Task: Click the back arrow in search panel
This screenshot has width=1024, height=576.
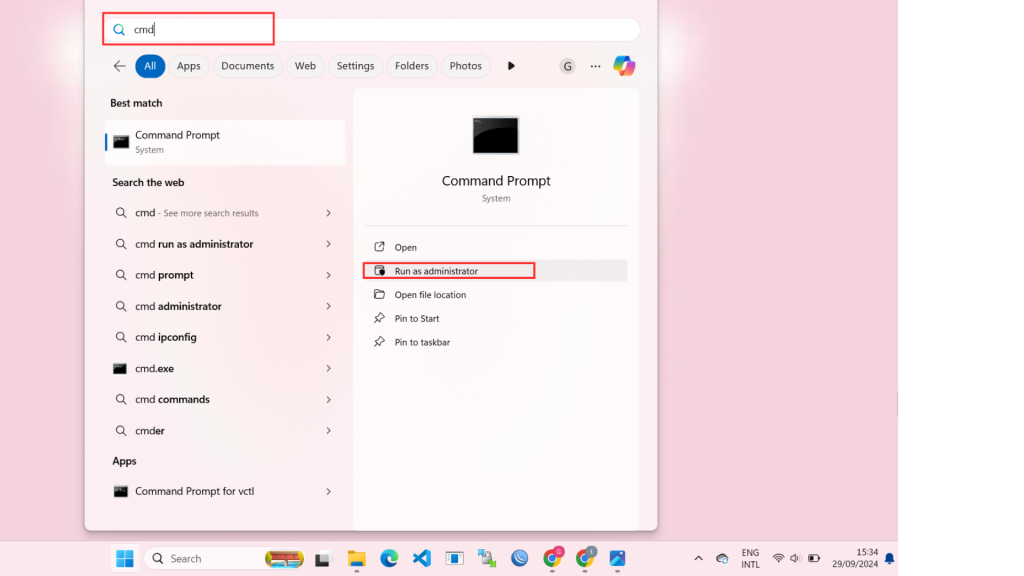Action: point(120,66)
